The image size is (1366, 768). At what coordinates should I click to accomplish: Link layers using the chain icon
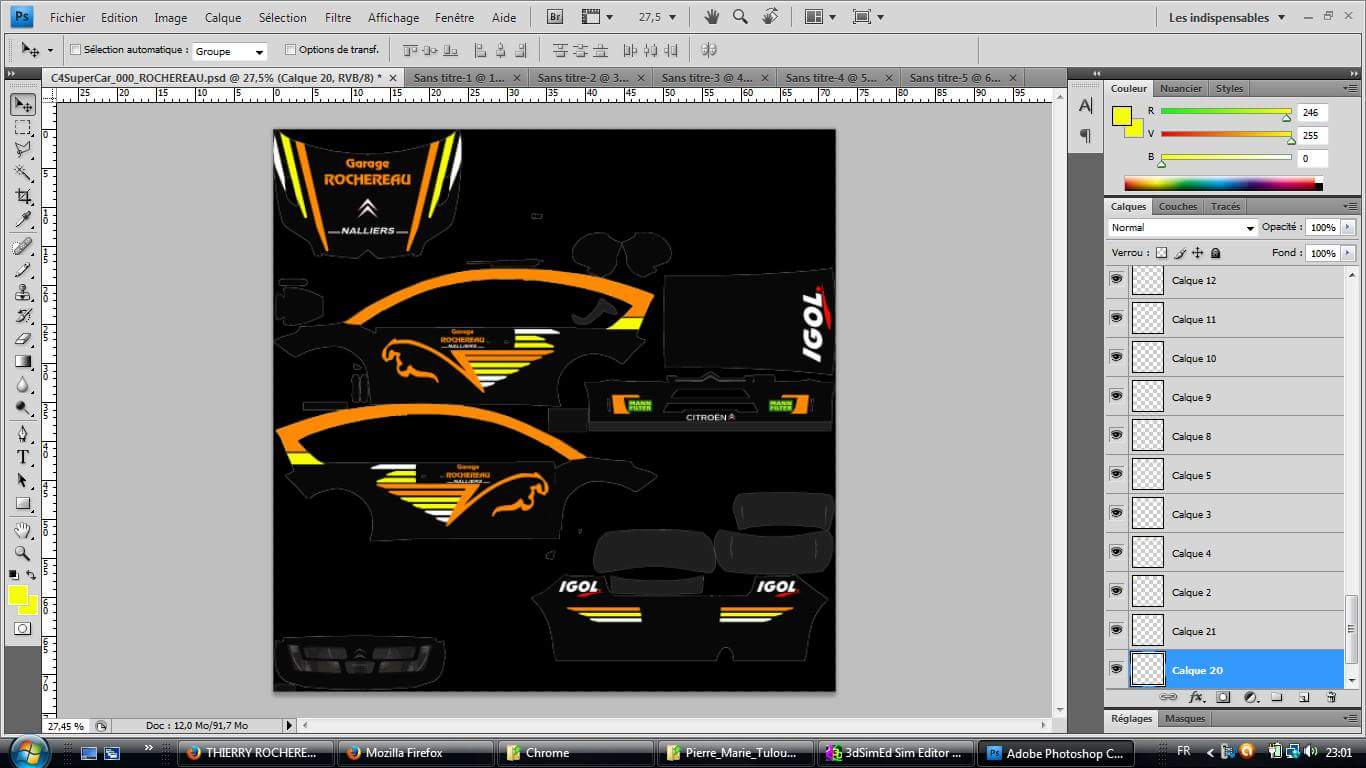pyautogui.click(x=1168, y=697)
